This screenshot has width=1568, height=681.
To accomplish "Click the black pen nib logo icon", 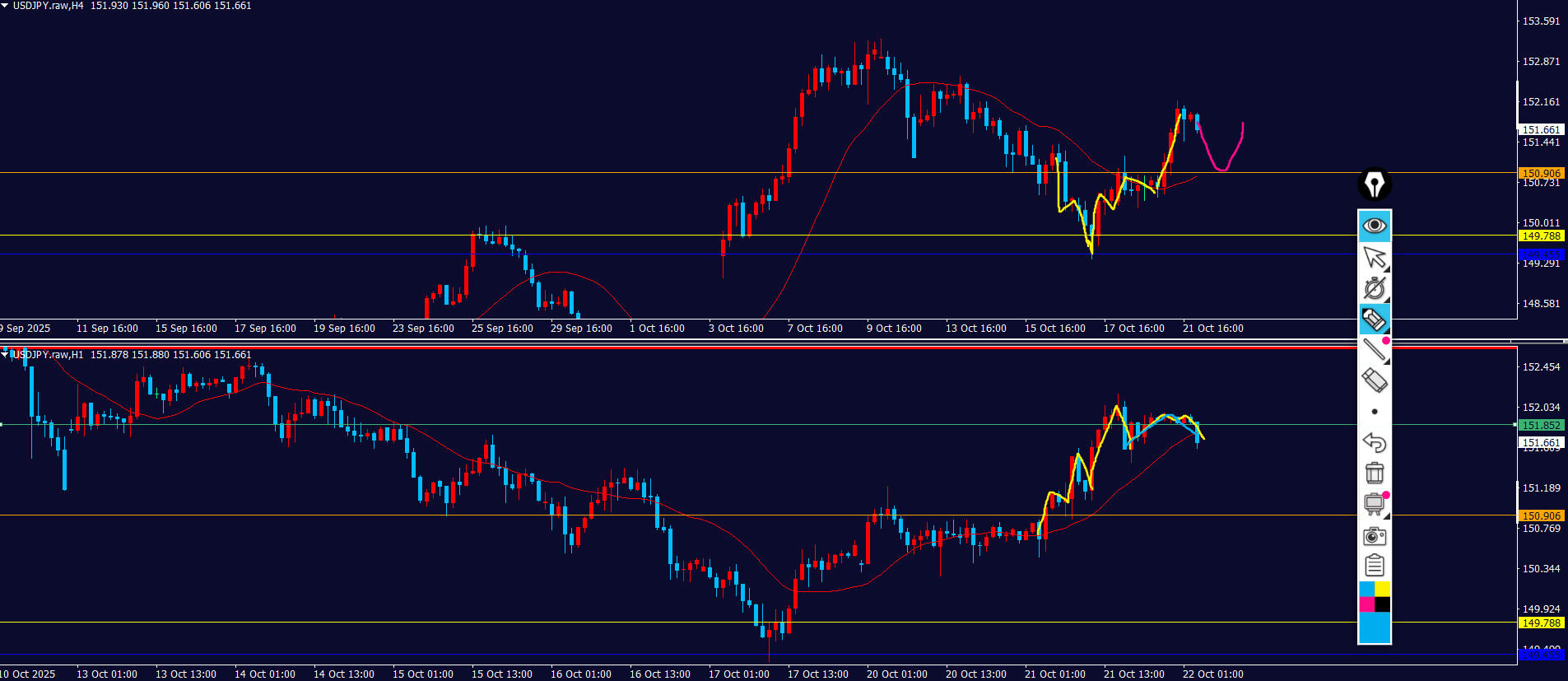I will click(1374, 184).
